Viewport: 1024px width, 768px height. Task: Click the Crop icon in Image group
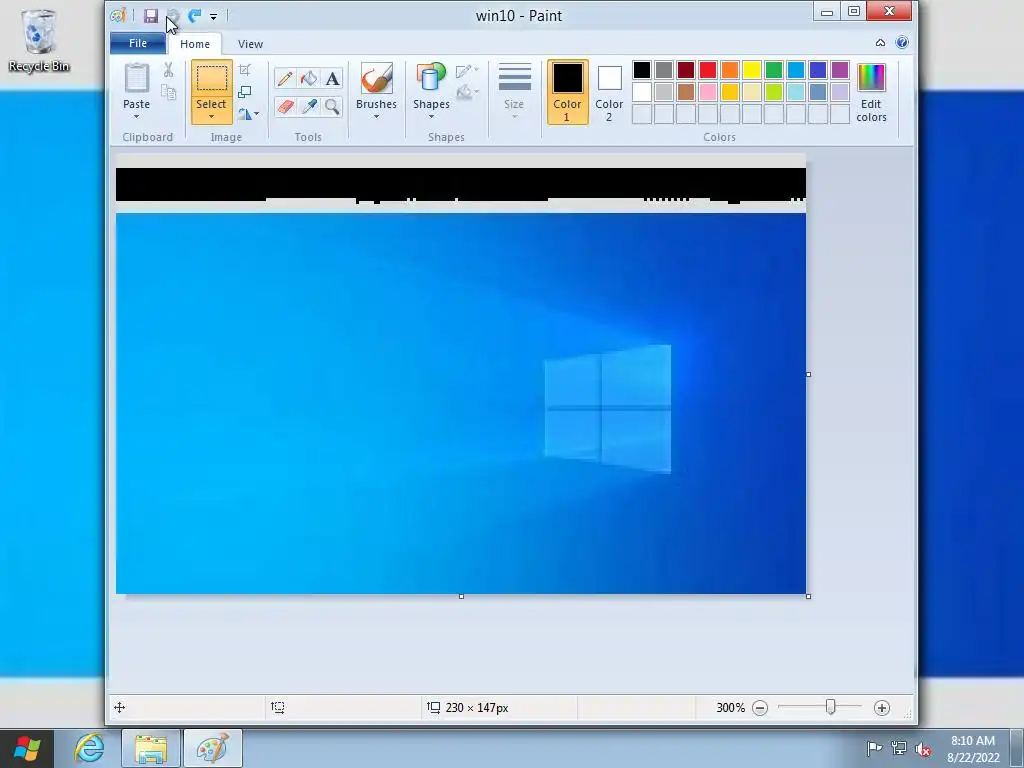tap(245, 70)
